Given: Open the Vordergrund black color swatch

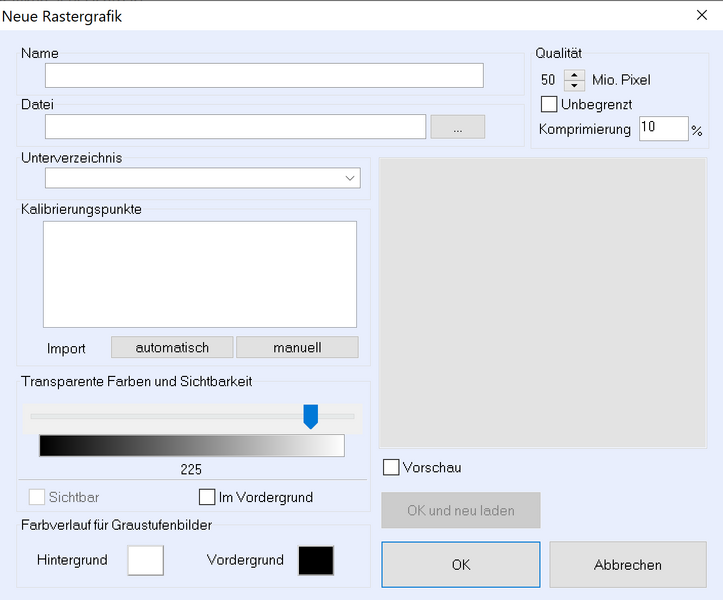Looking at the screenshot, I should [316, 560].
